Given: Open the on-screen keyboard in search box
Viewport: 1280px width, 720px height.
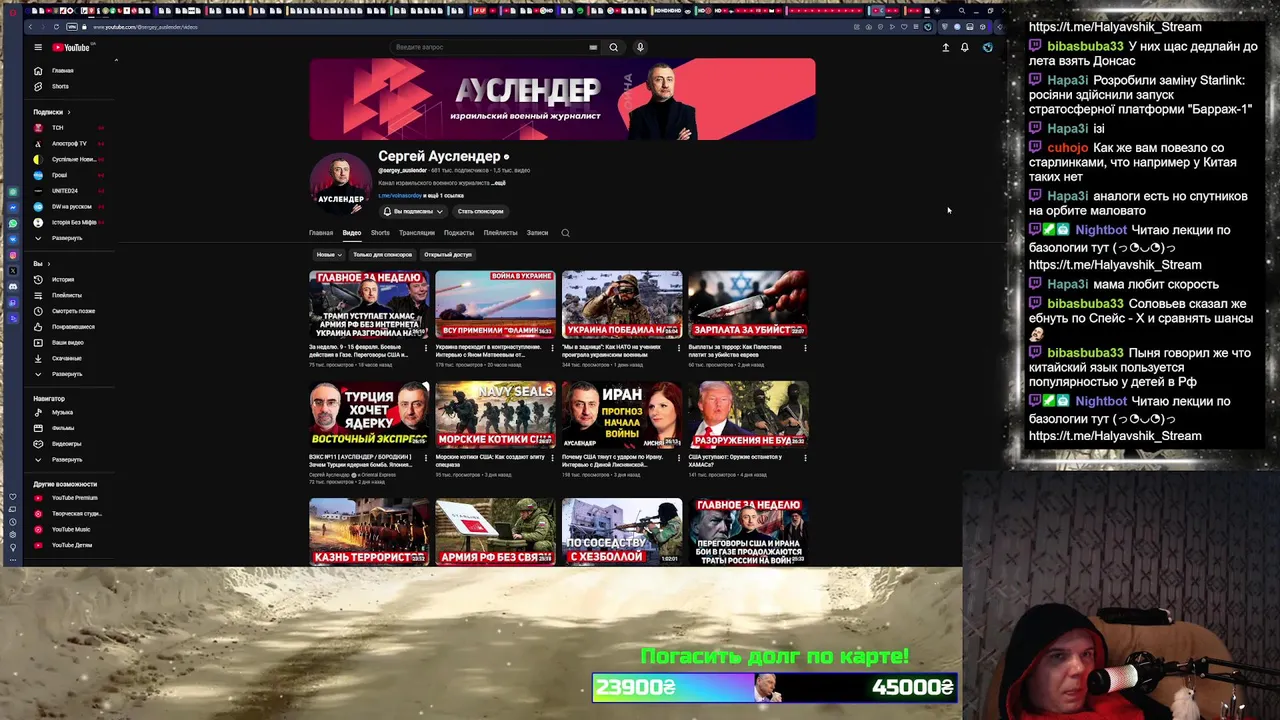Looking at the screenshot, I should tap(593, 47).
